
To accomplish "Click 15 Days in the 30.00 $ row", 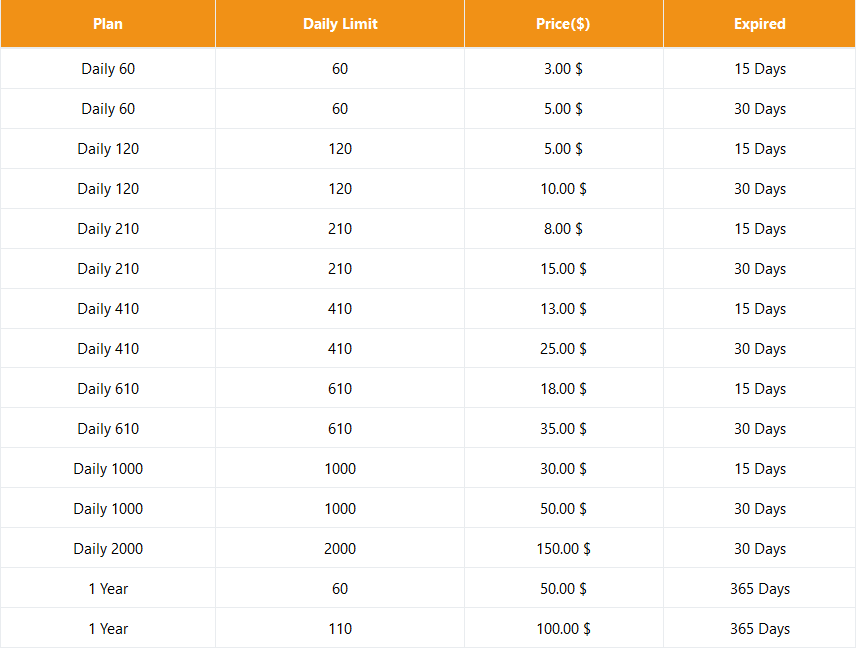I will tap(760, 469).
